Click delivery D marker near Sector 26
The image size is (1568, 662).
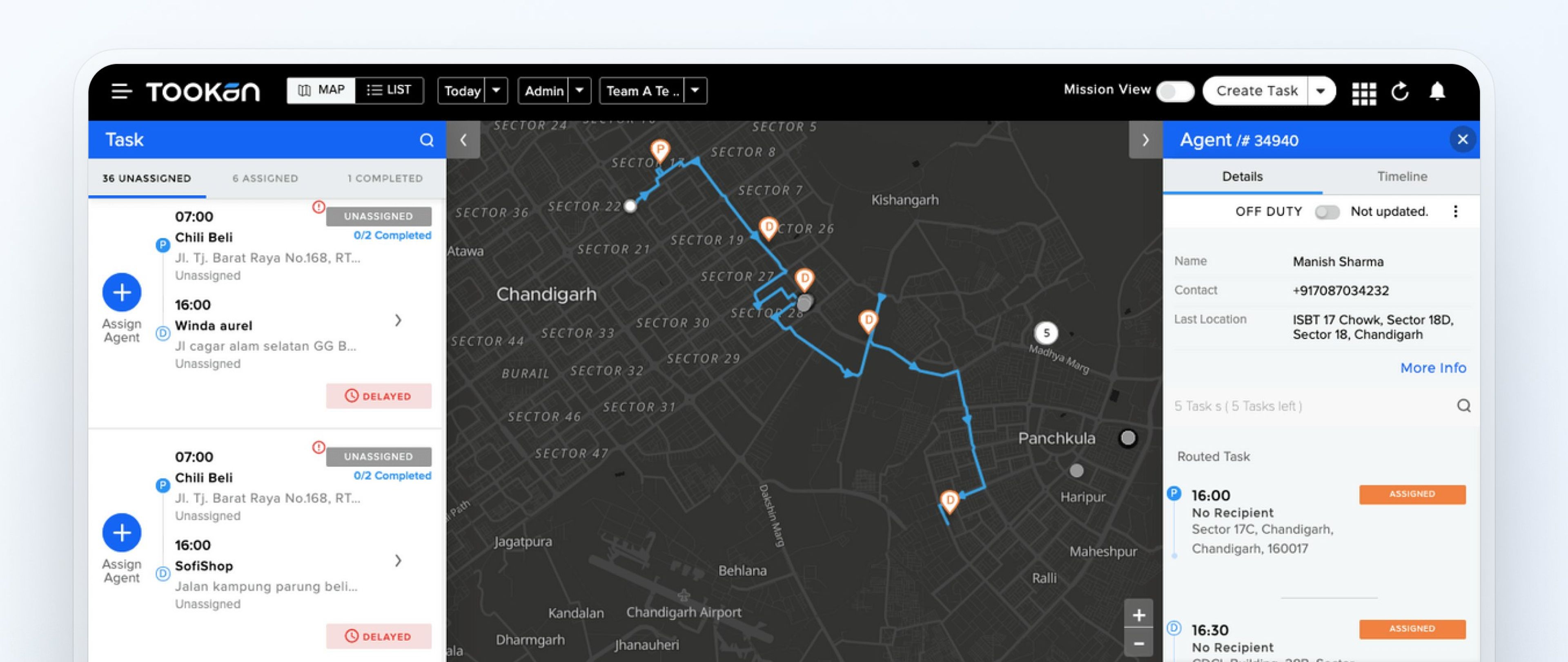[769, 229]
